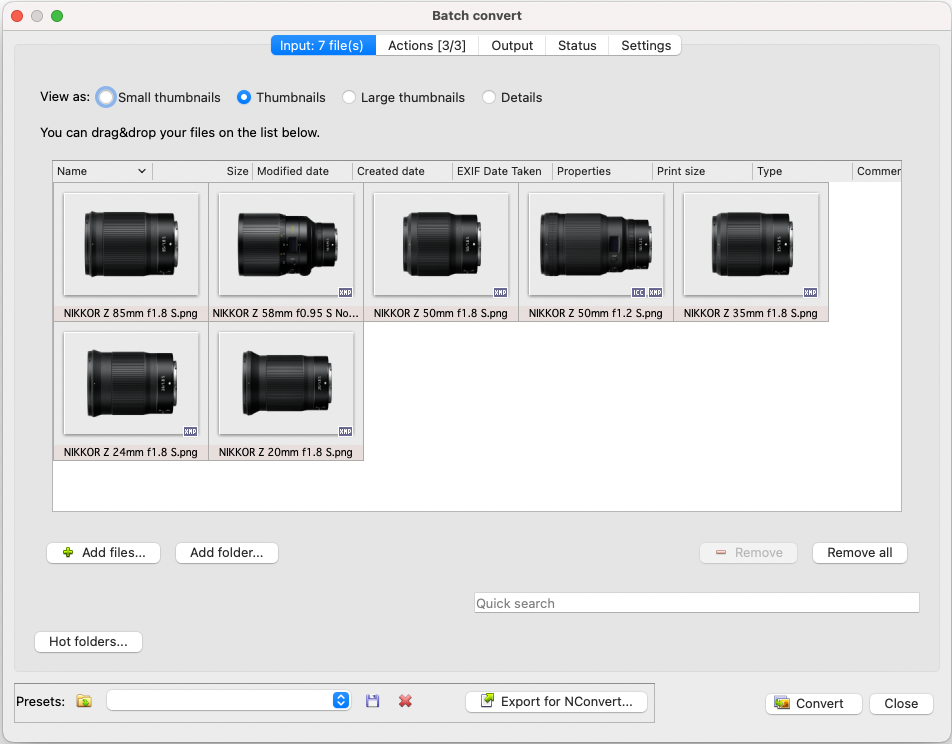
Task: Choose Large thumbnails view mode
Action: coord(349,98)
